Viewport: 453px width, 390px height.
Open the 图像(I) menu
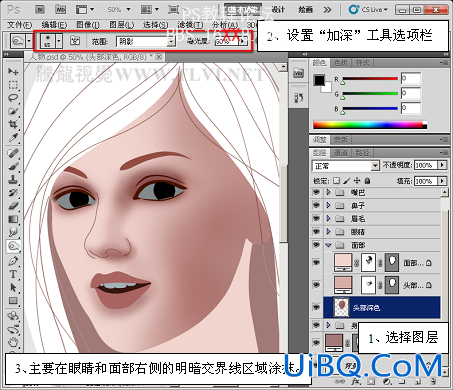tap(88, 25)
